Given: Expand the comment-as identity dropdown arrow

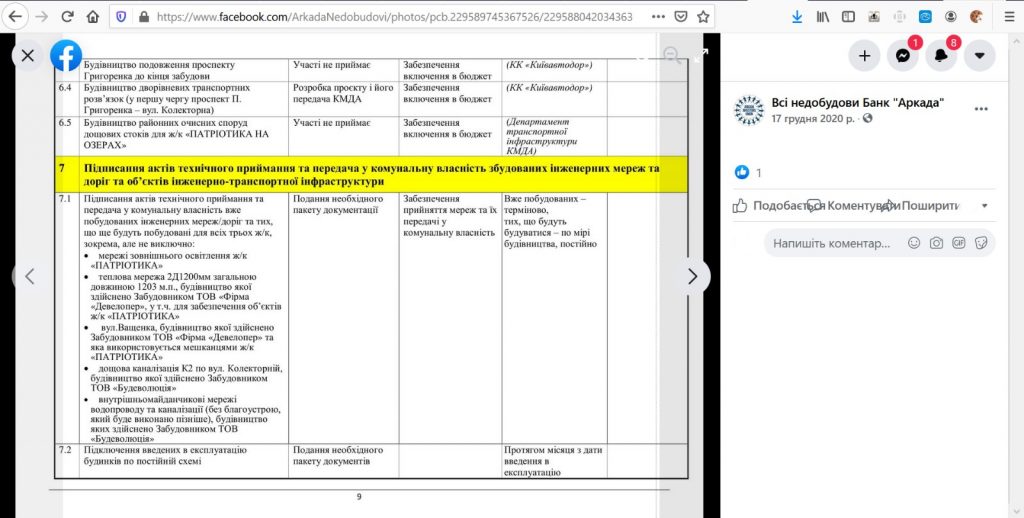Looking at the screenshot, I should [985, 206].
